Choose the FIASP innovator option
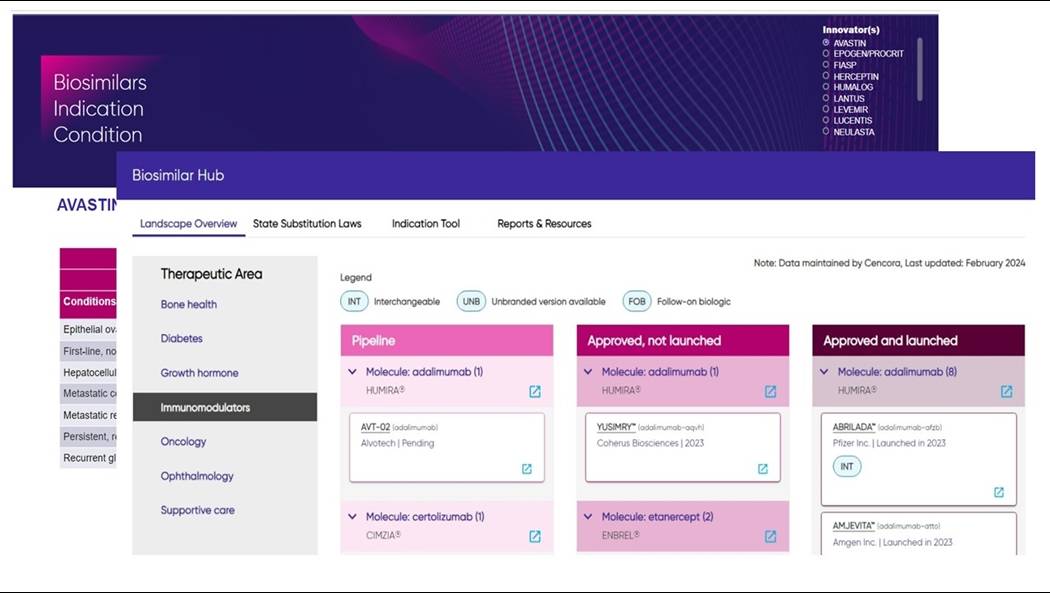The height and width of the screenshot is (593, 1050). click(x=826, y=65)
